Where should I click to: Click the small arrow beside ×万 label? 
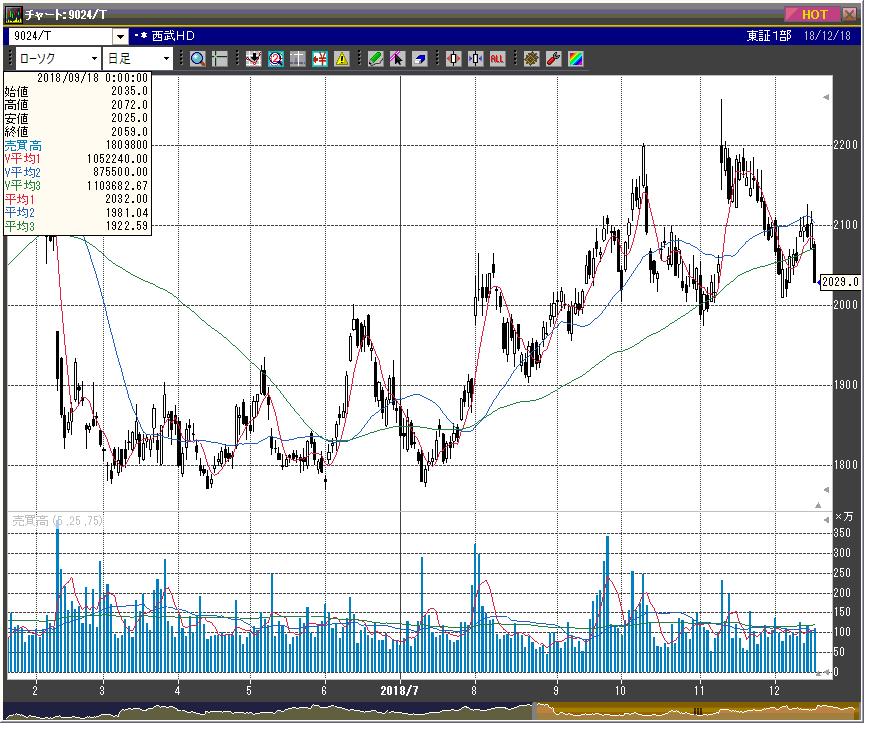point(826,520)
